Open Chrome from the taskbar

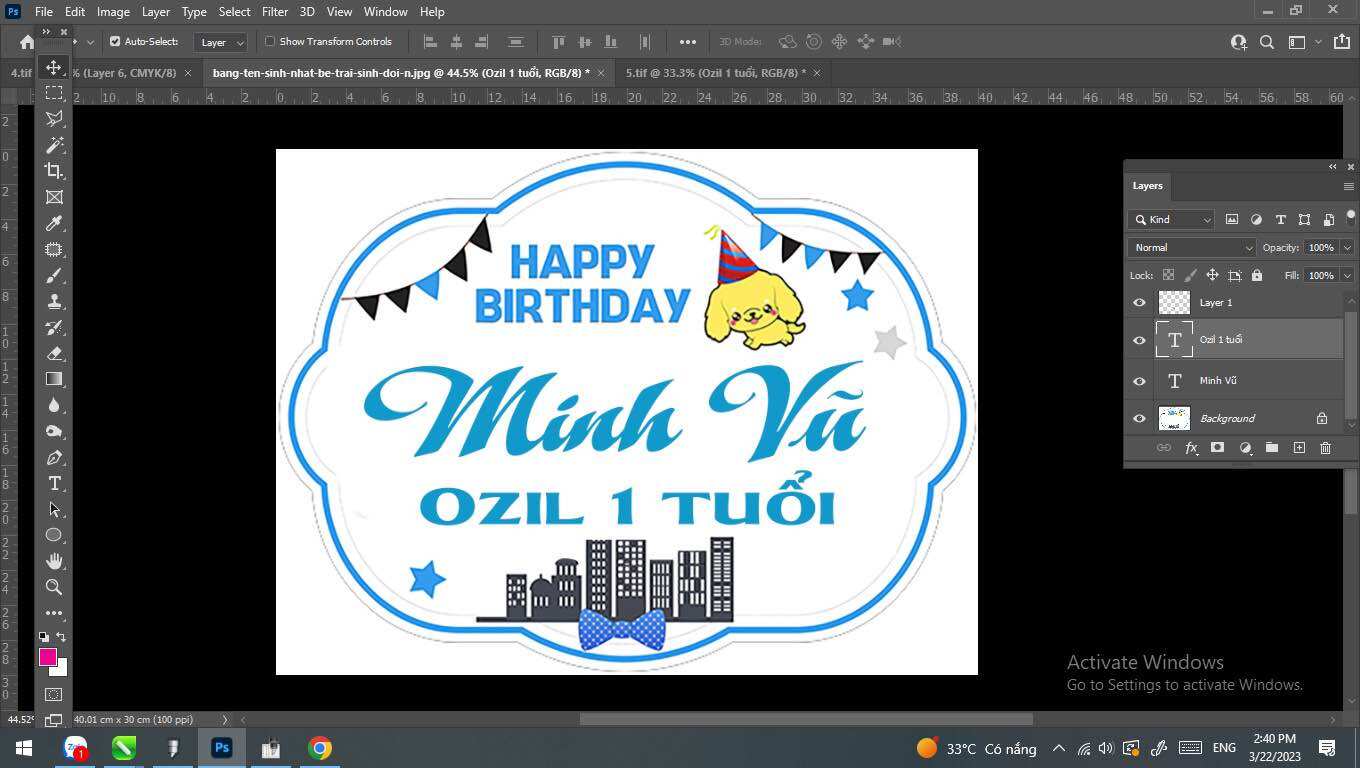click(320, 748)
